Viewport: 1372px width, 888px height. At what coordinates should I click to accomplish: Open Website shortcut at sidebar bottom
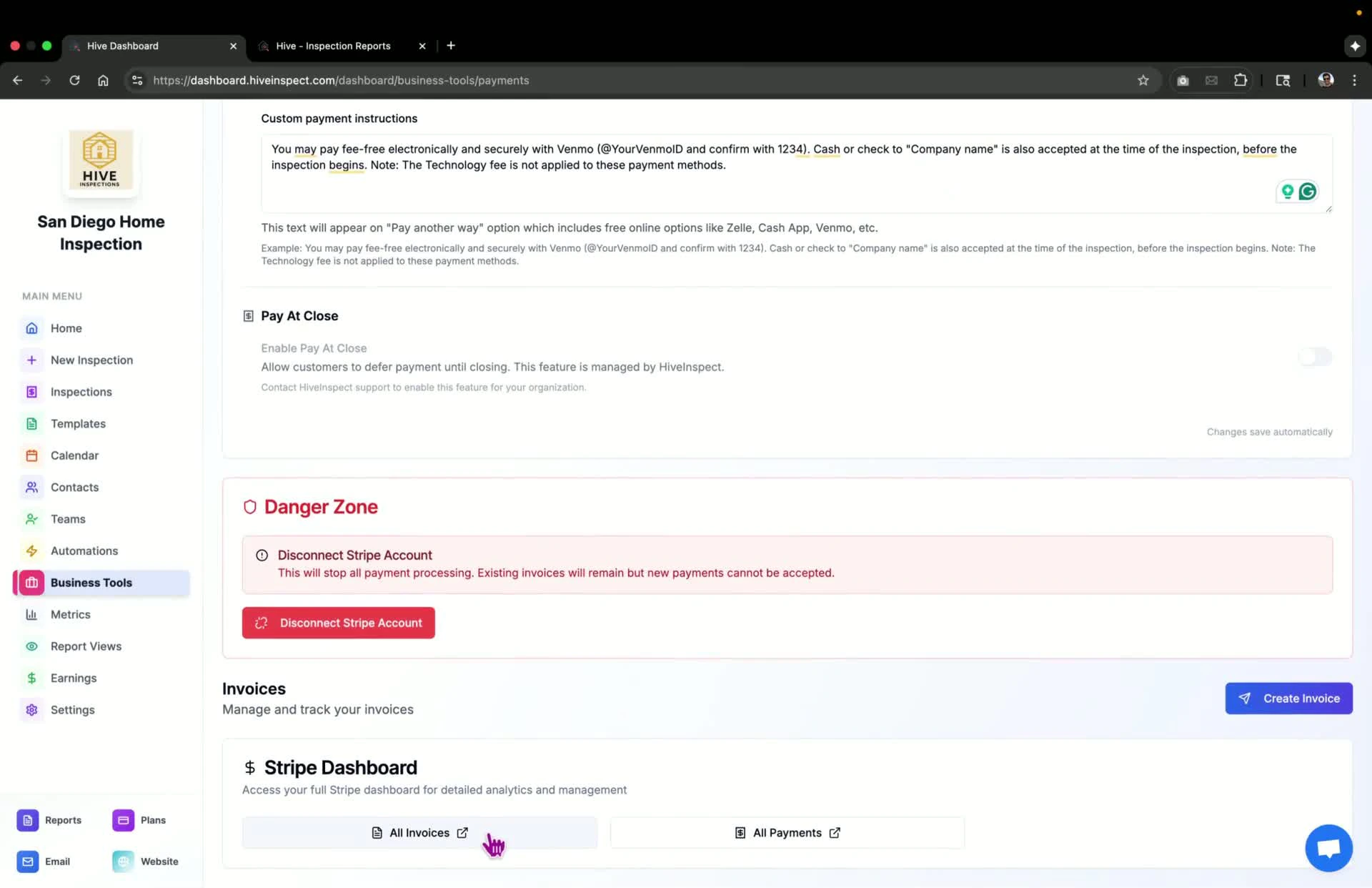pyautogui.click(x=146, y=862)
